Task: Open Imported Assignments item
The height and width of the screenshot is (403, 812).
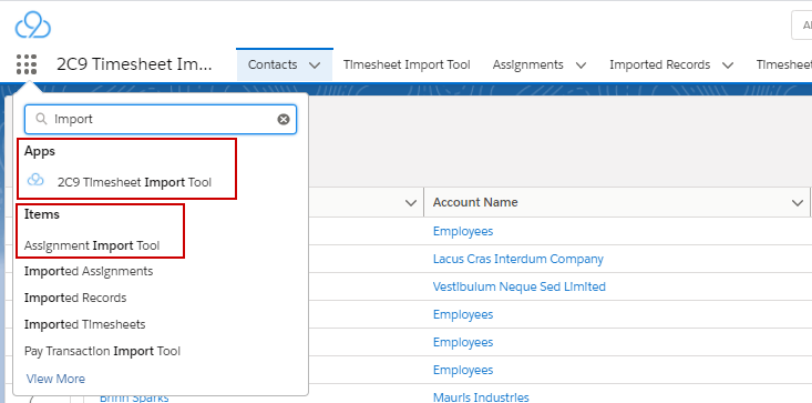Action: tap(89, 271)
